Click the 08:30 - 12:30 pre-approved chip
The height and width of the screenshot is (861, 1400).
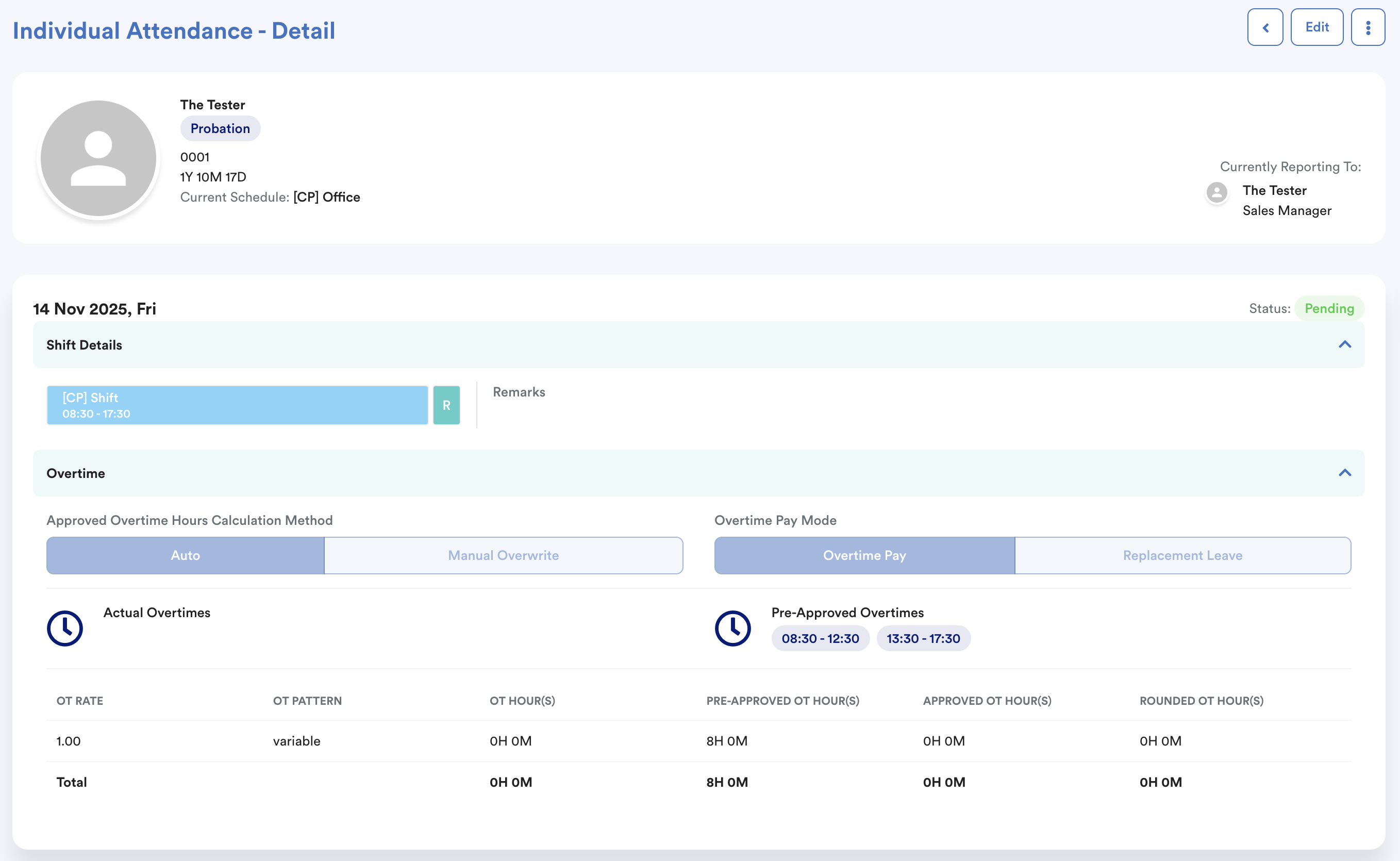(x=820, y=638)
